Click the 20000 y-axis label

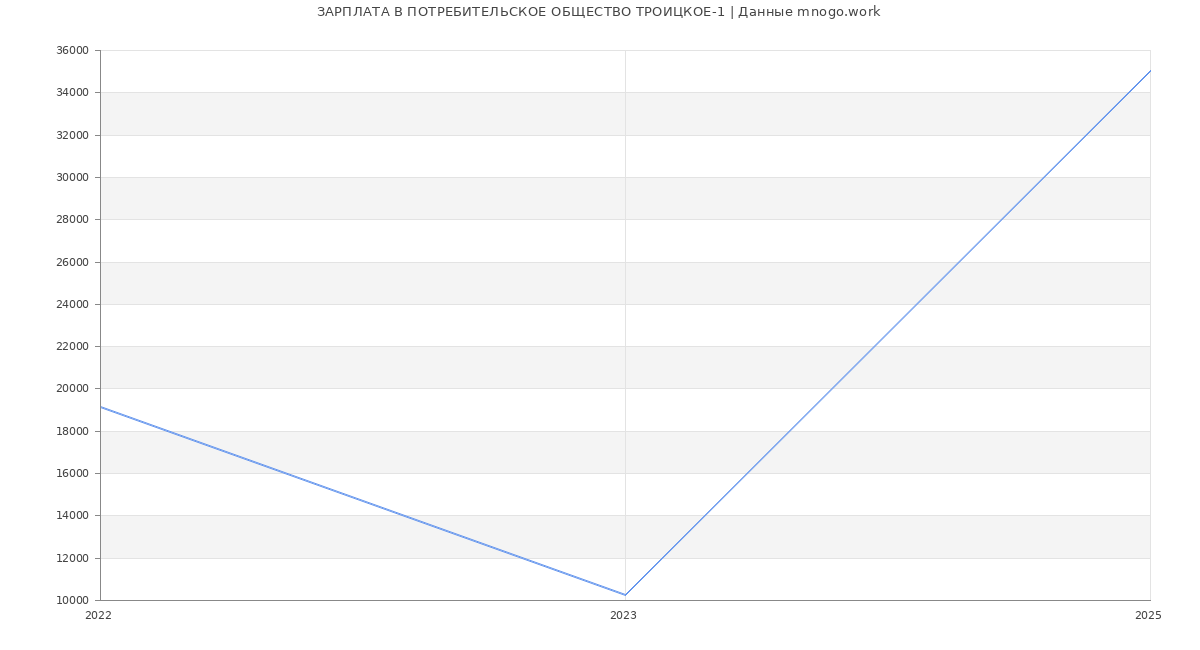point(73,389)
